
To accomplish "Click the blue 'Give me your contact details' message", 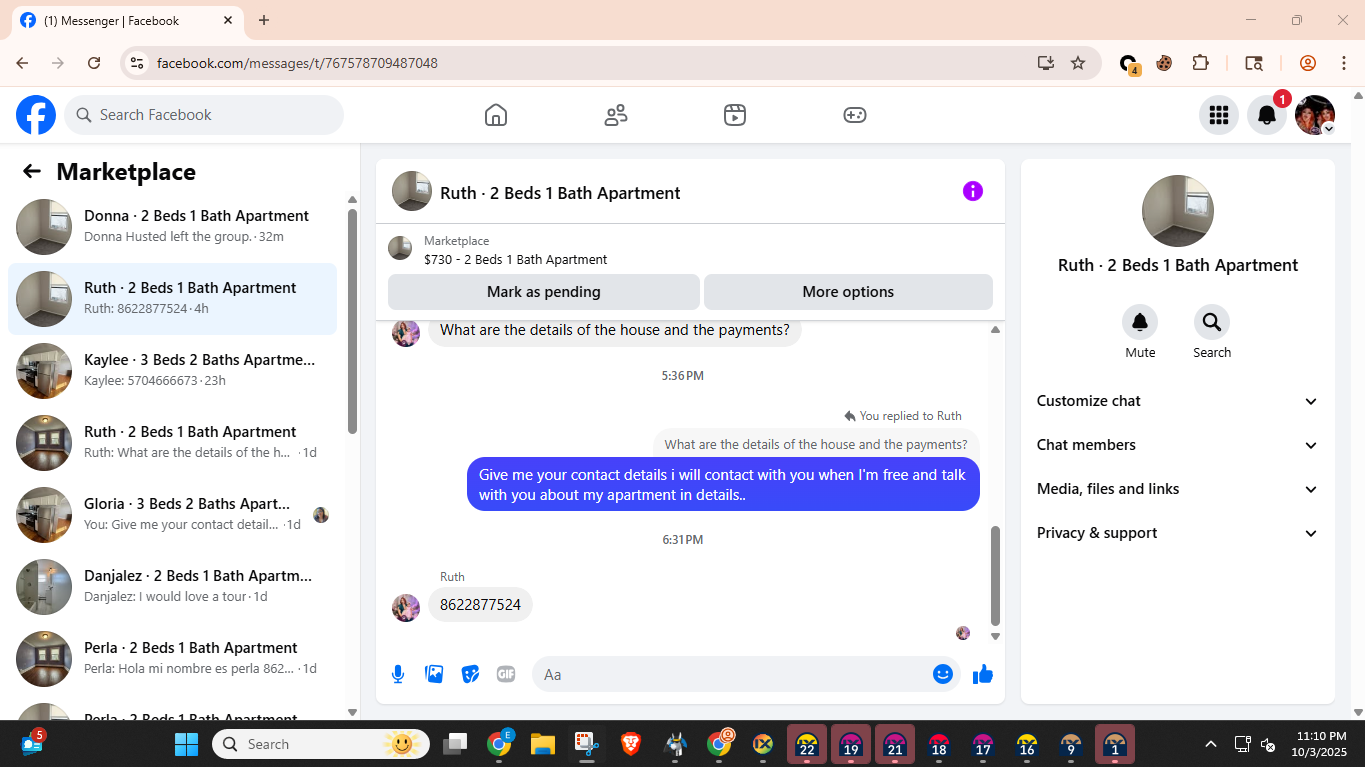I will (x=723, y=485).
